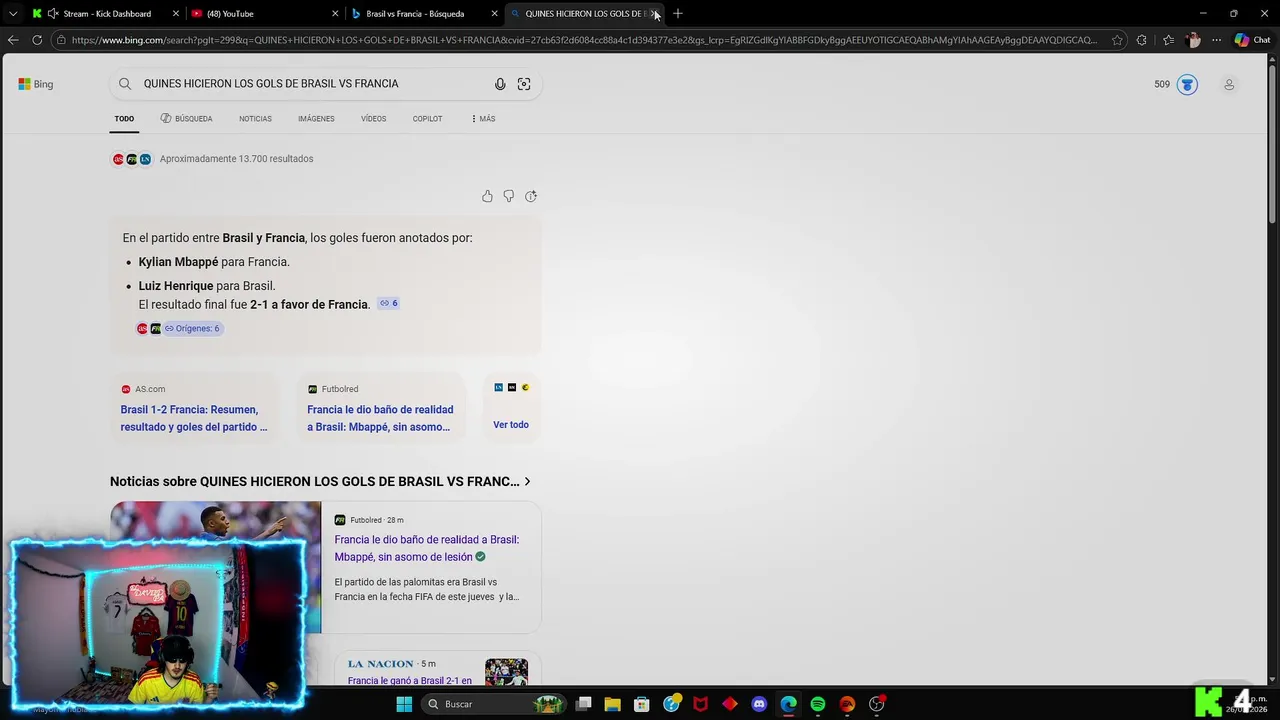This screenshot has width=1280, height=720.
Task: Open Windows Start menu
Action: pos(404,704)
